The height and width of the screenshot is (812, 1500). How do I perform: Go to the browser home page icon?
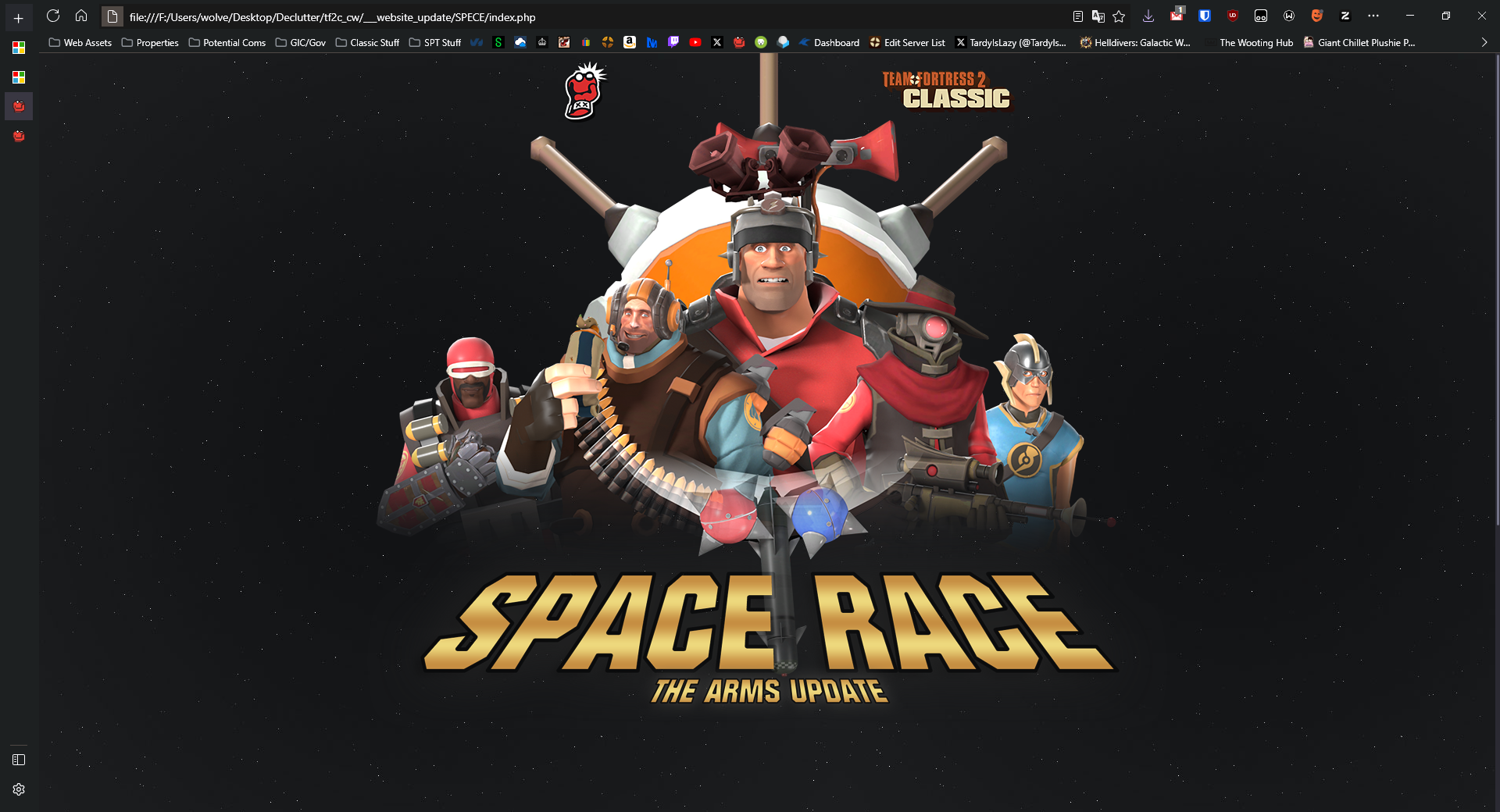click(x=81, y=16)
